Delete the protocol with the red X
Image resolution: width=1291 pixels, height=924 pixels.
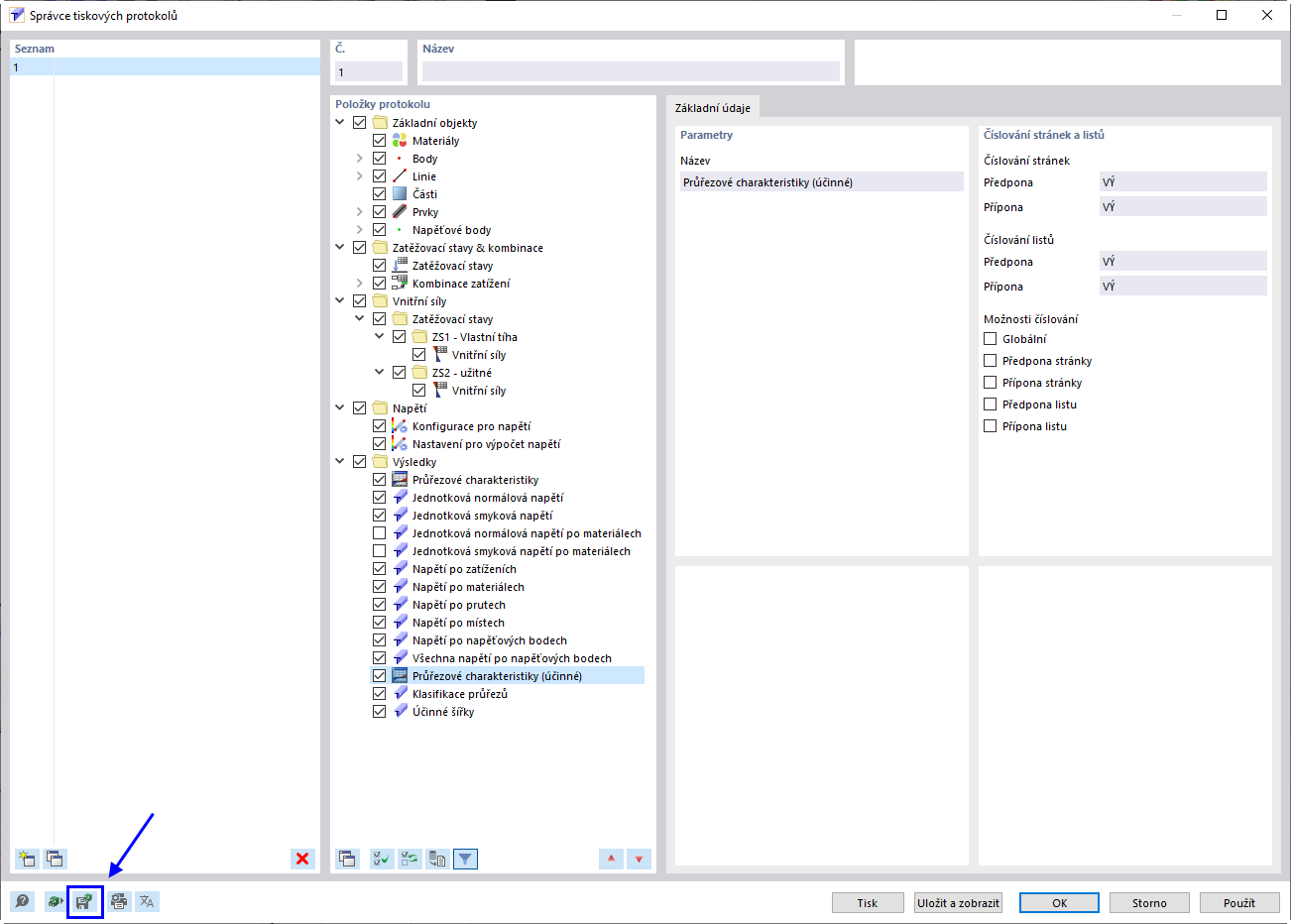tap(302, 859)
